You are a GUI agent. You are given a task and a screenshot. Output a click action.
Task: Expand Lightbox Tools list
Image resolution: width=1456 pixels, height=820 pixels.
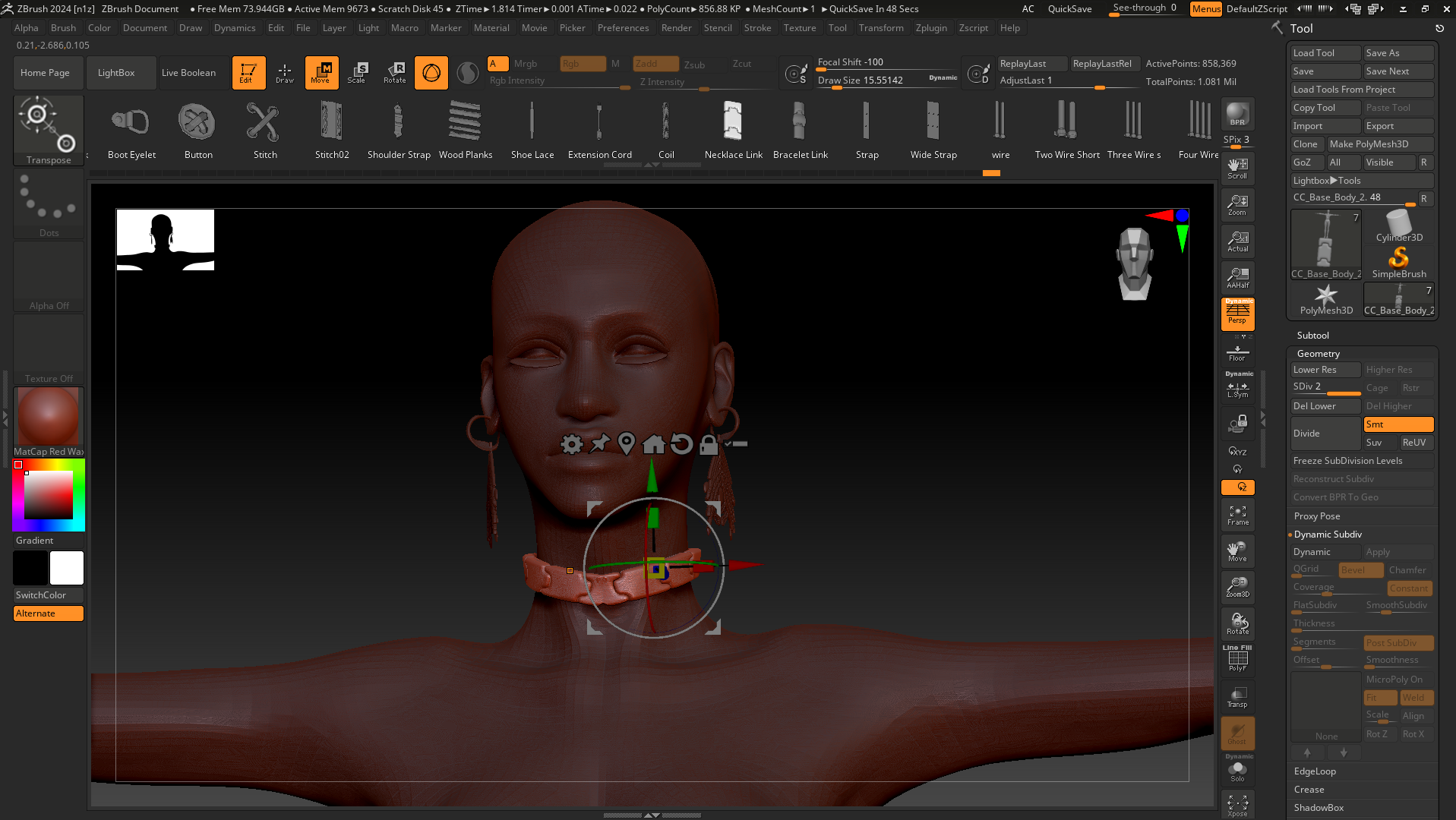coord(1362,181)
